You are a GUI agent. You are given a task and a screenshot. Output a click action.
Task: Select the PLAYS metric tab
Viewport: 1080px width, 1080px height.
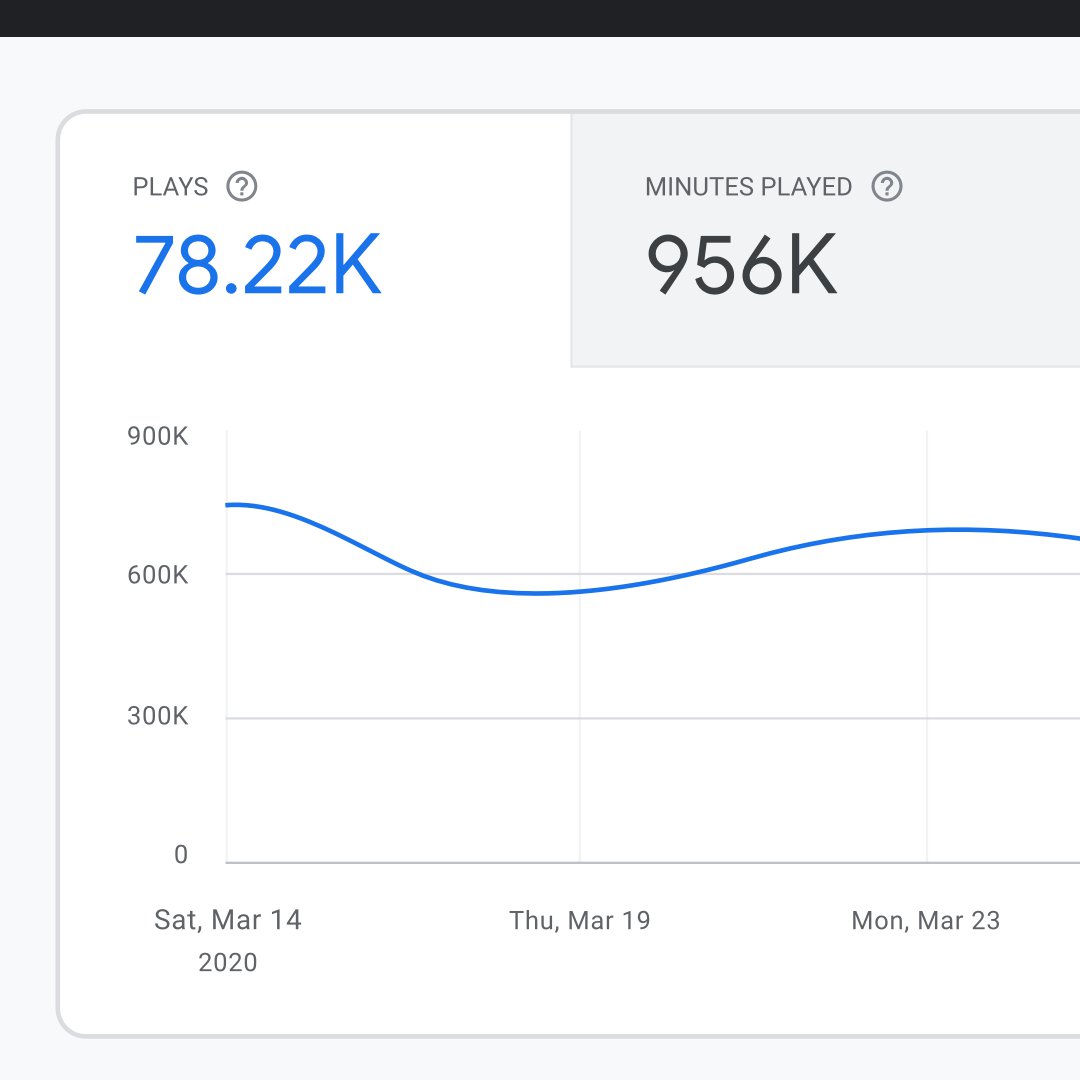(316, 240)
